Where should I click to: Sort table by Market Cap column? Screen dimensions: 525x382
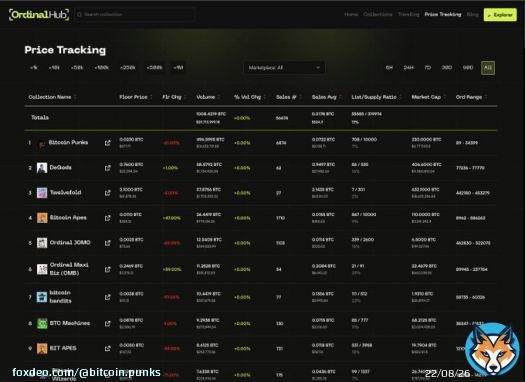pyautogui.click(x=426, y=97)
